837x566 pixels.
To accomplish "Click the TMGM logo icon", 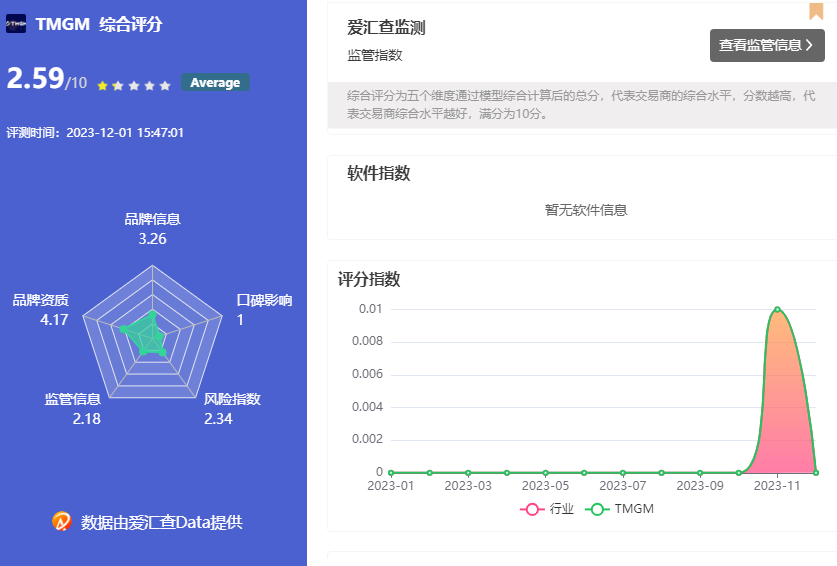I will (16, 24).
